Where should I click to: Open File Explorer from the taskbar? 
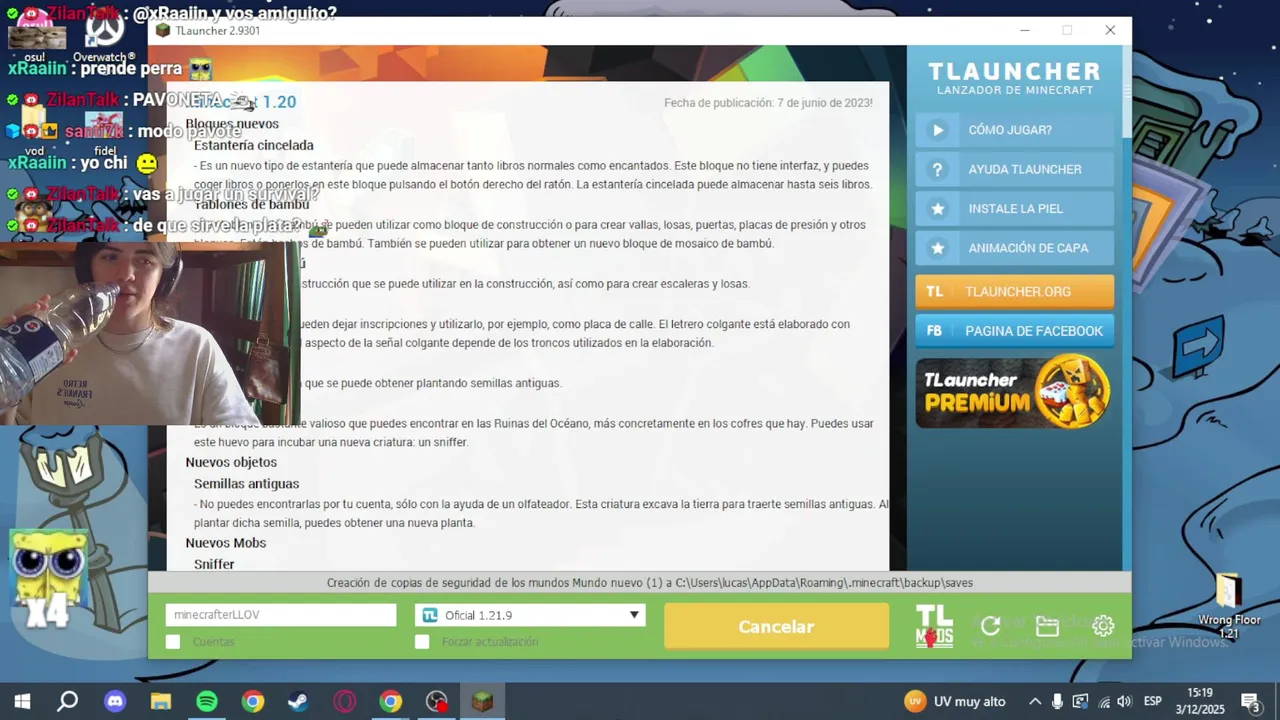coord(161,701)
